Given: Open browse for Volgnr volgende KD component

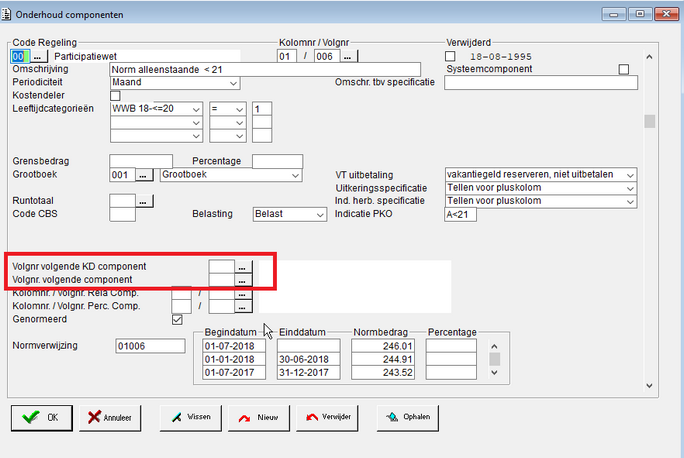Looking at the screenshot, I should coord(243,267).
